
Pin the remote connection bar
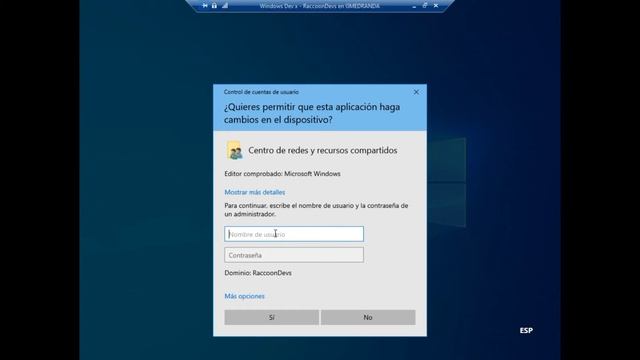(205, 6)
